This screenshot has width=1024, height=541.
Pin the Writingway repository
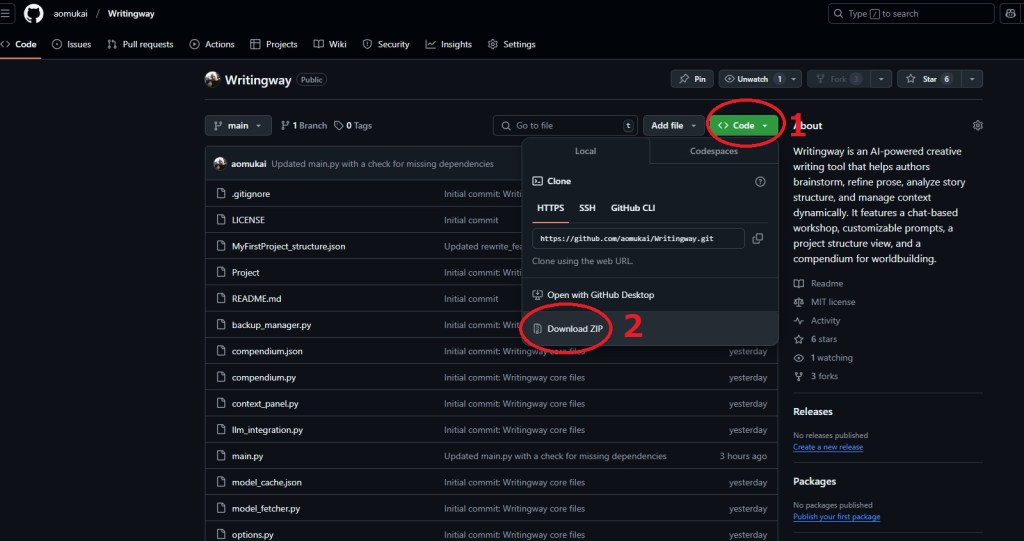(x=692, y=79)
